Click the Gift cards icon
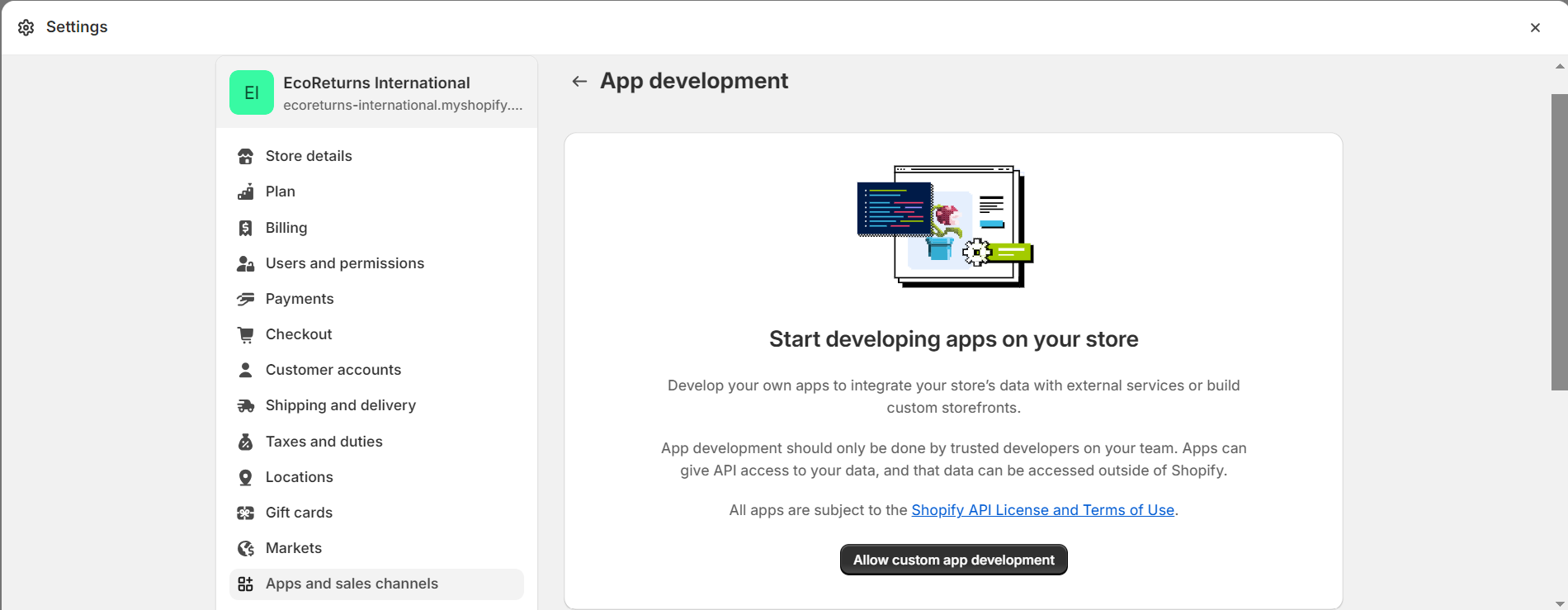The width and height of the screenshot is (1568, 610). click(245, 513)
